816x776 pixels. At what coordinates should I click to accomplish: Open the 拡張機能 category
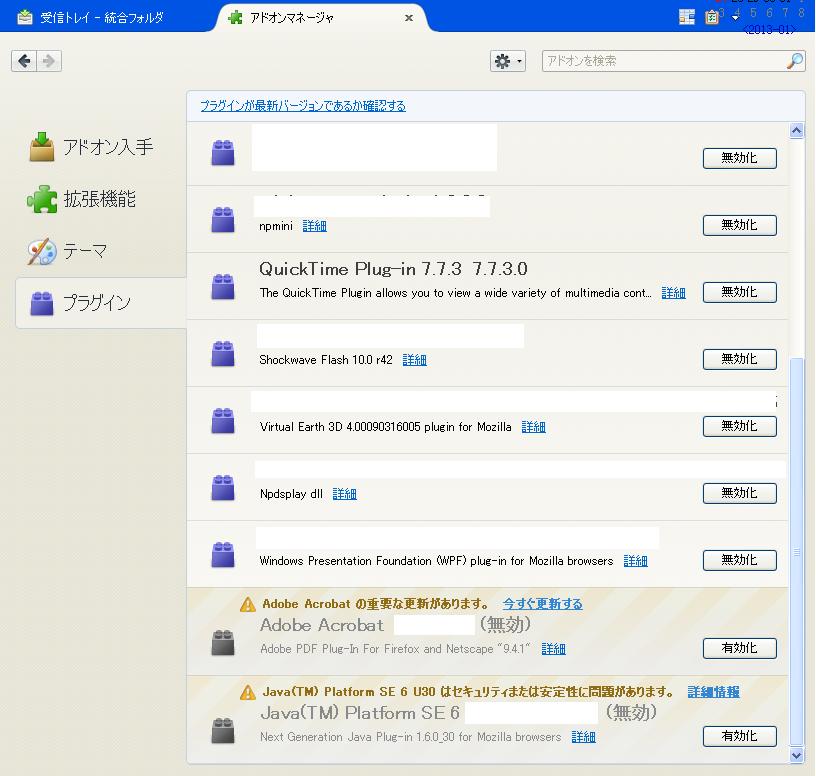pyautogui.click(x=82, y=199)
